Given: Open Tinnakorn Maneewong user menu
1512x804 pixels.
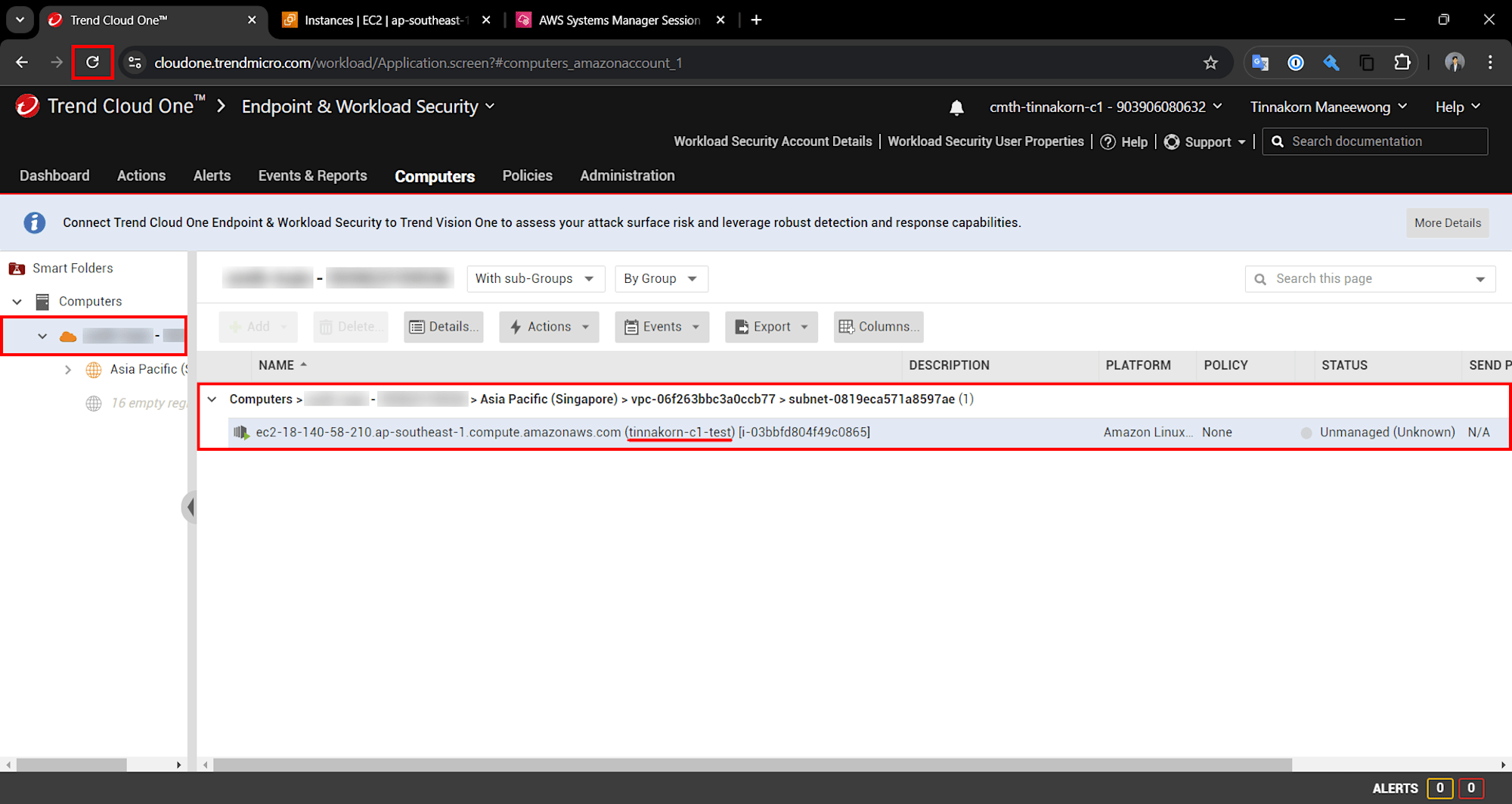Looking at the screenshot, I should pyautogui.click(x=1328, y=107).
